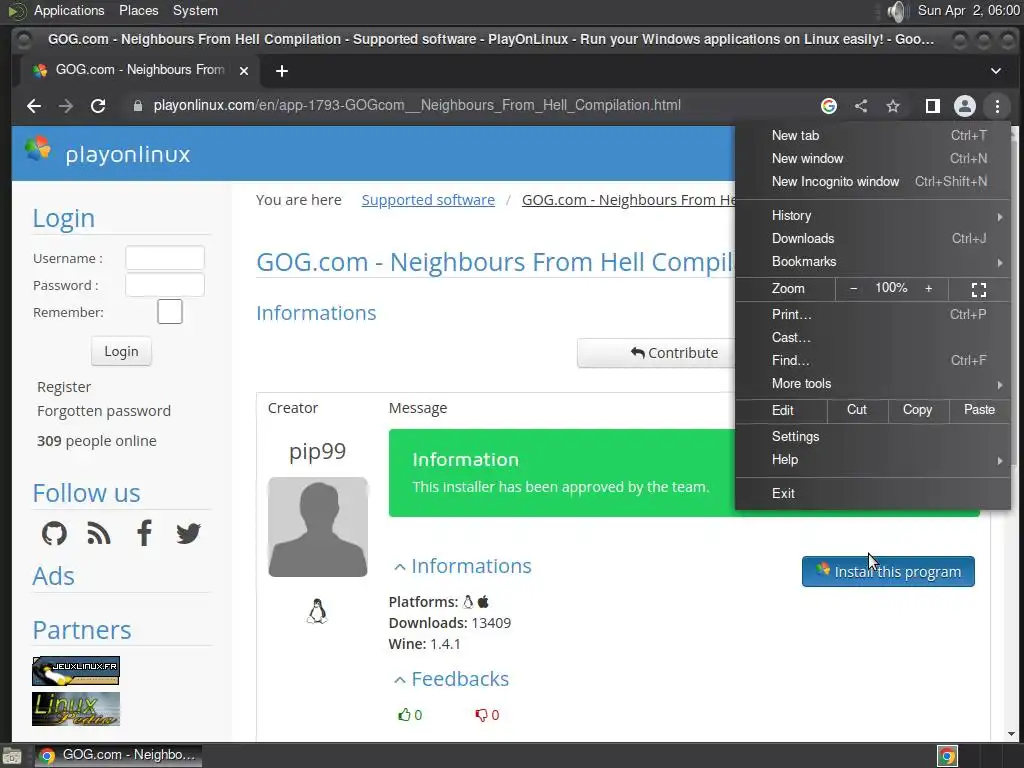Click Cut in the Edit row
Image resolution: width=1024 pixels, height=768 pixels.
click(x=857, y=409)
